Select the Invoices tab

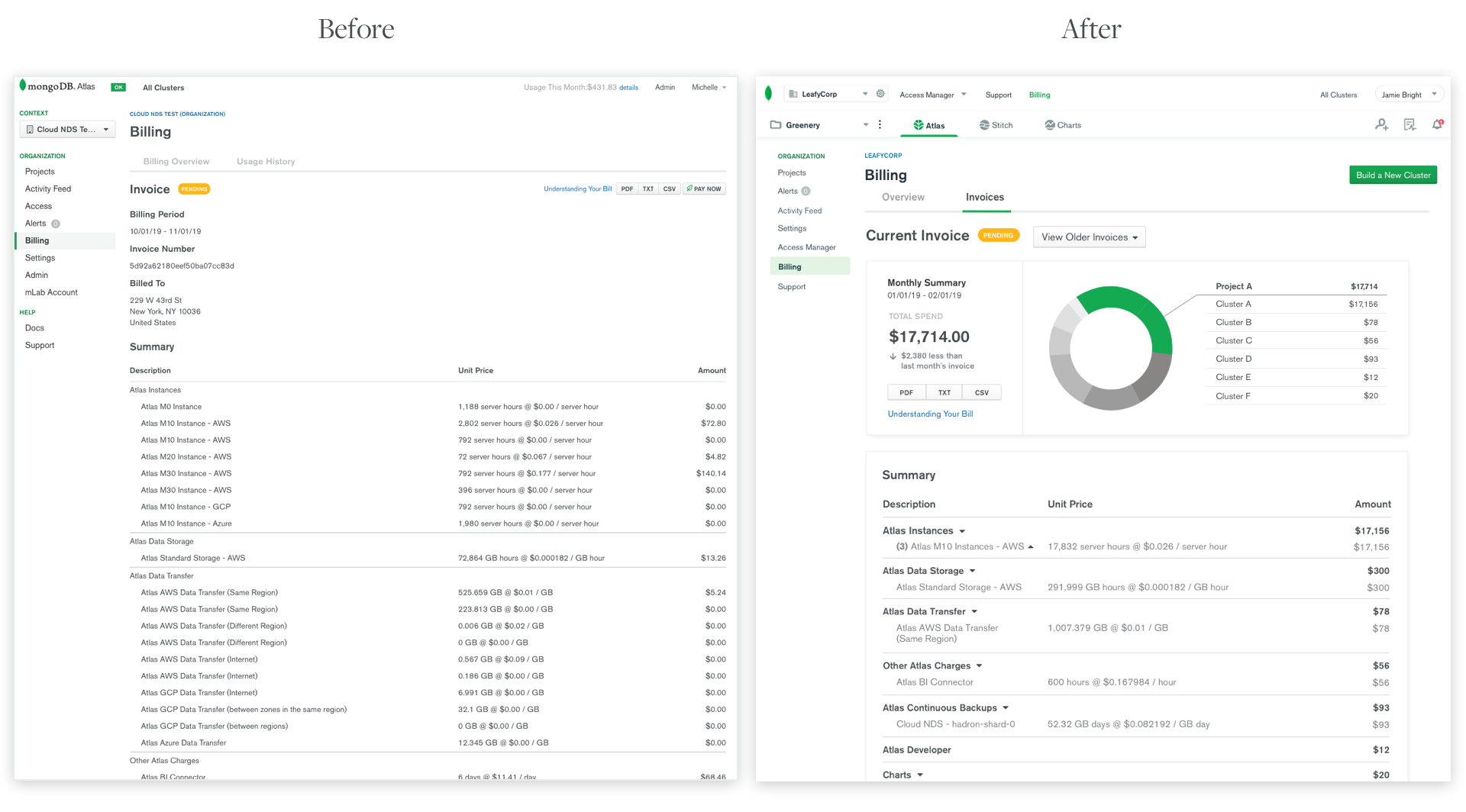984,197
